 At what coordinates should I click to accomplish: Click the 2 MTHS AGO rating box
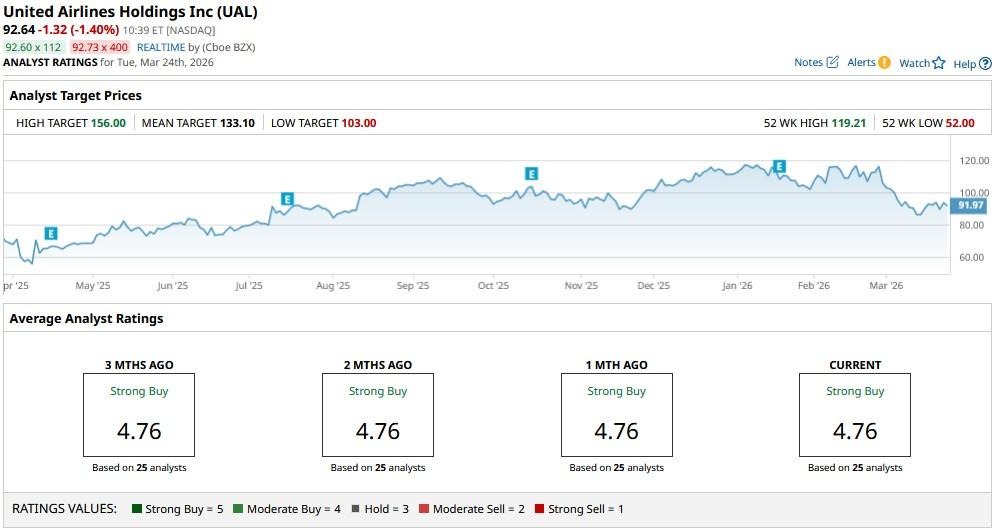coord(378,415)
